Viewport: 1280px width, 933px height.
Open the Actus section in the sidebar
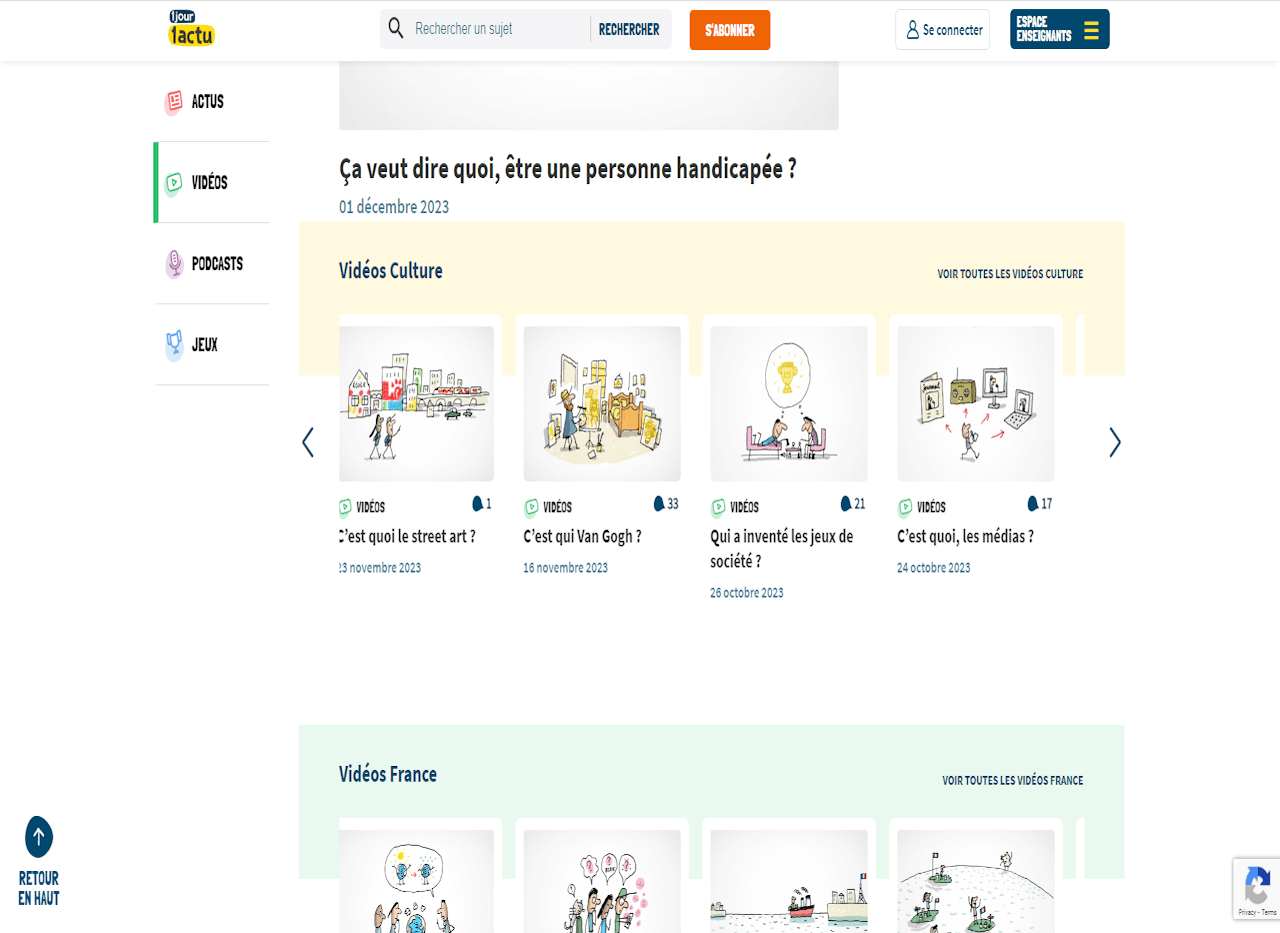tap(212, 102)
